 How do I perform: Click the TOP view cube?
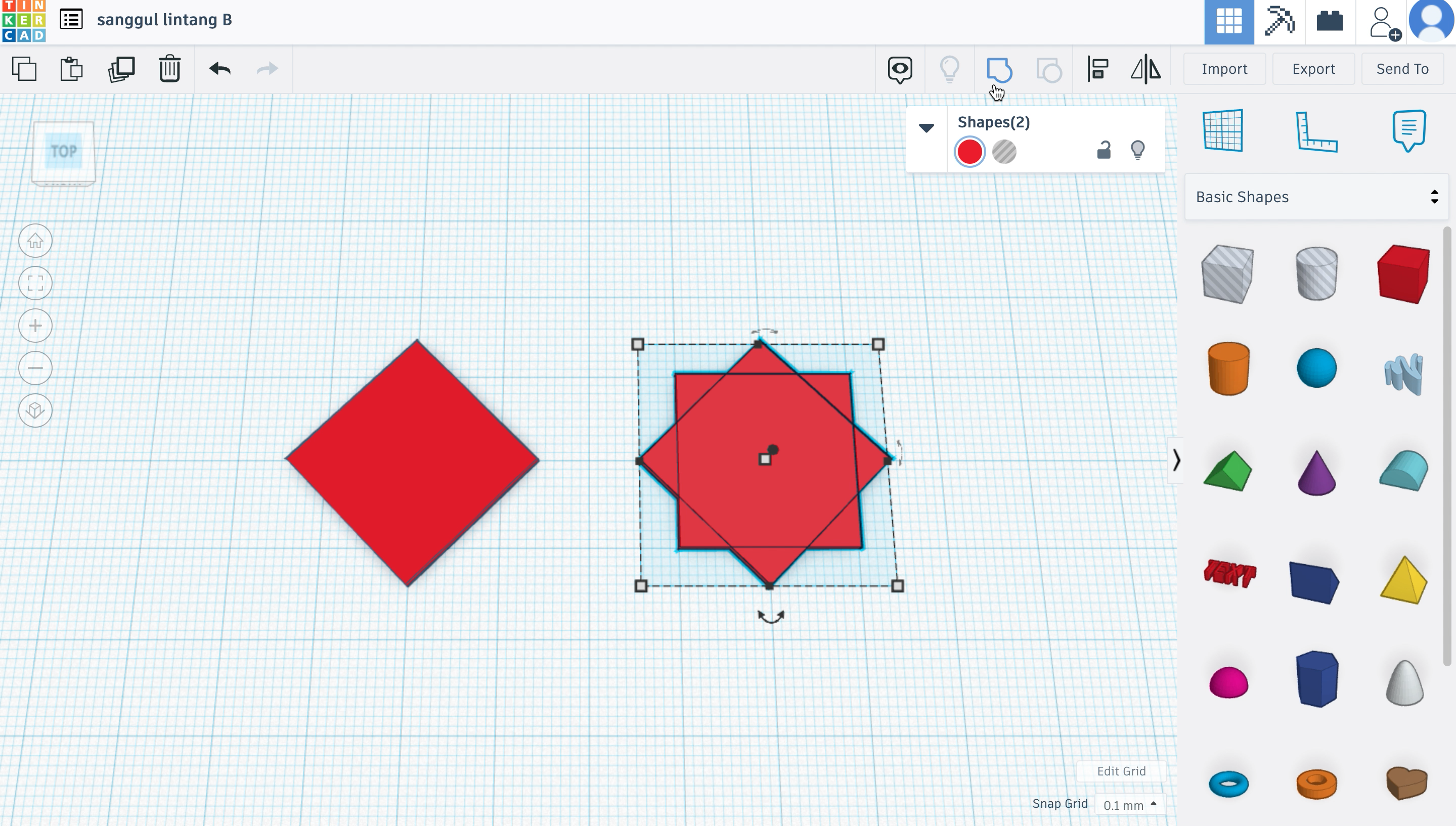click(63, 152)
